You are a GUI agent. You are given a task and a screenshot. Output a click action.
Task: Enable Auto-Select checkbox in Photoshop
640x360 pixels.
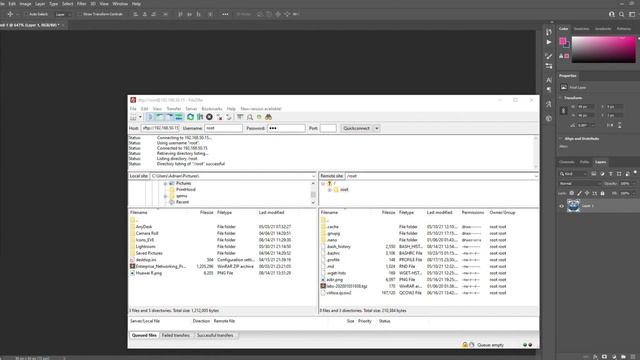point(26,14)
